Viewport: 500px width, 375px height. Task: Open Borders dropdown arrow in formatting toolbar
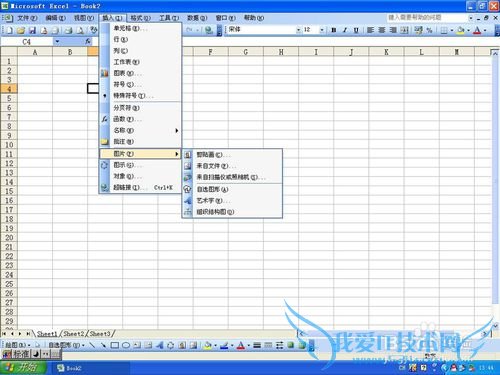pyautogui.click(x=452, y=30)
